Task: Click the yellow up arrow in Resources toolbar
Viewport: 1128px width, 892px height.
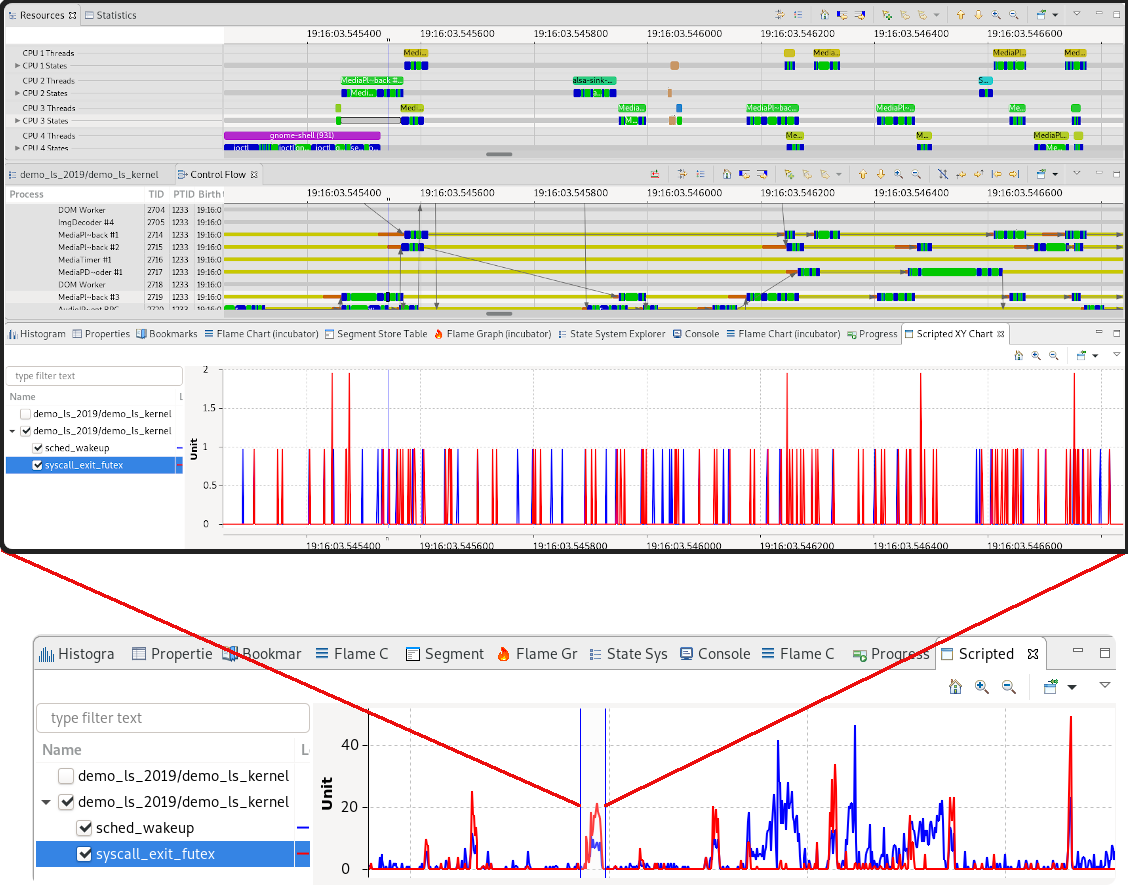Action: pos(960,15)
